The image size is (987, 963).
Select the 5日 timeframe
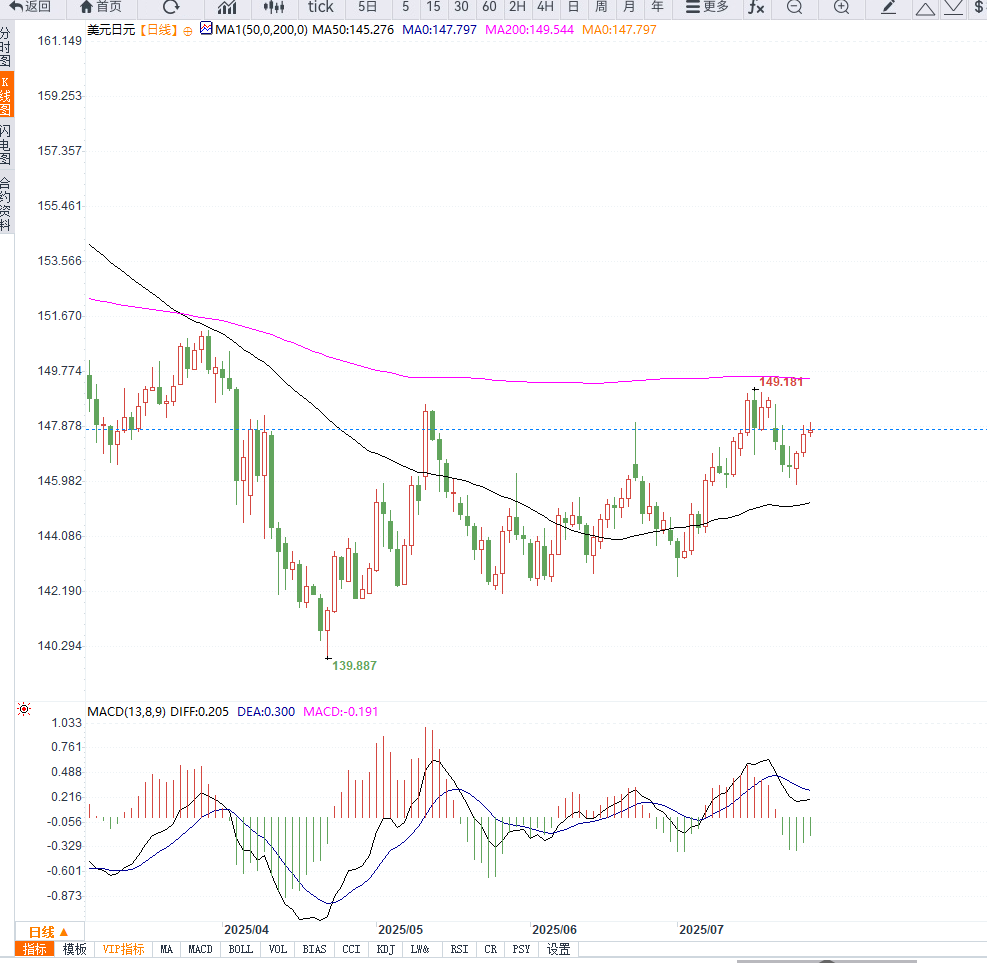368,7
